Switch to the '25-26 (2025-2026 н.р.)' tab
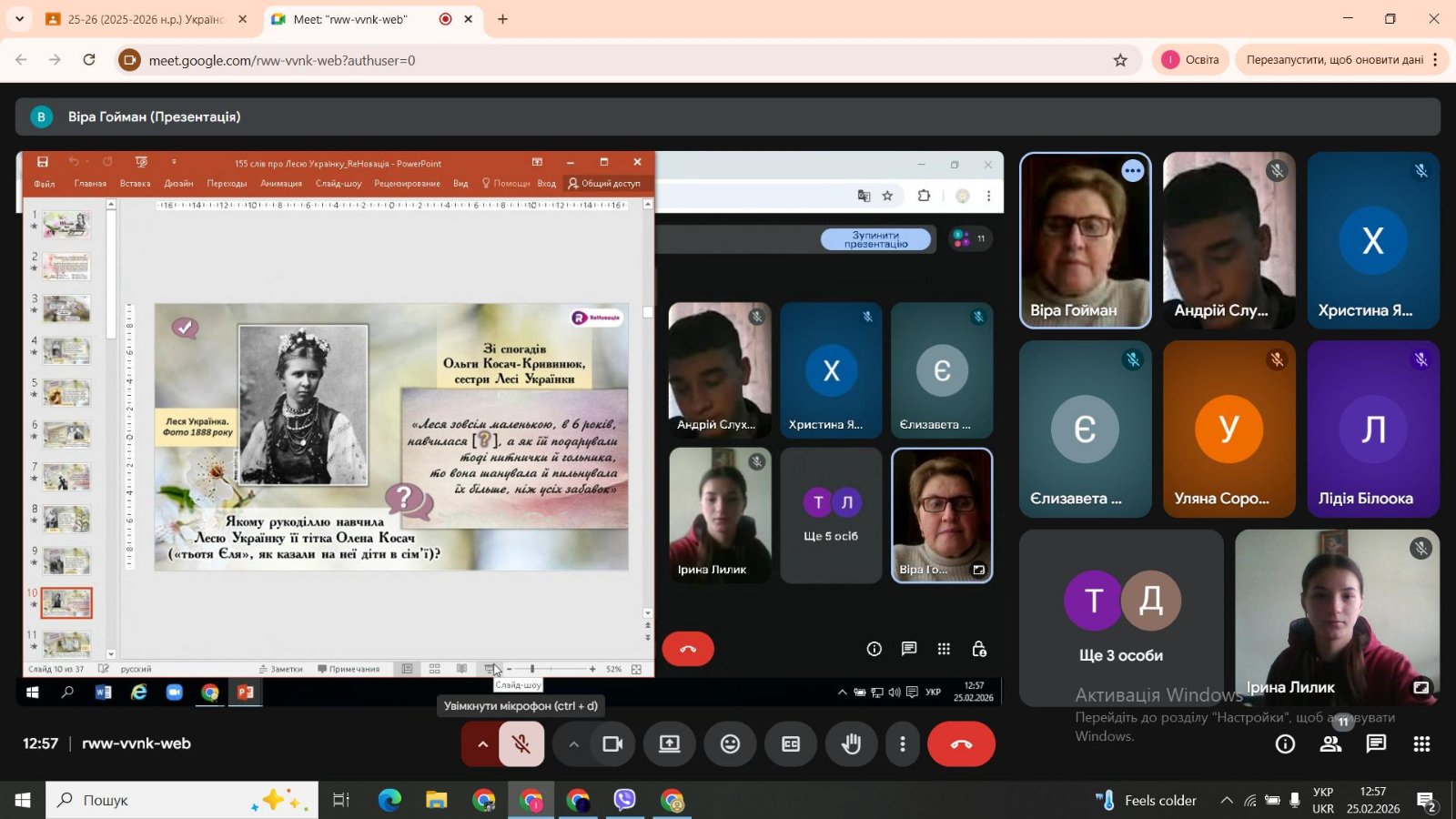This screenshot has width=1456, height=819. (146, 19)
